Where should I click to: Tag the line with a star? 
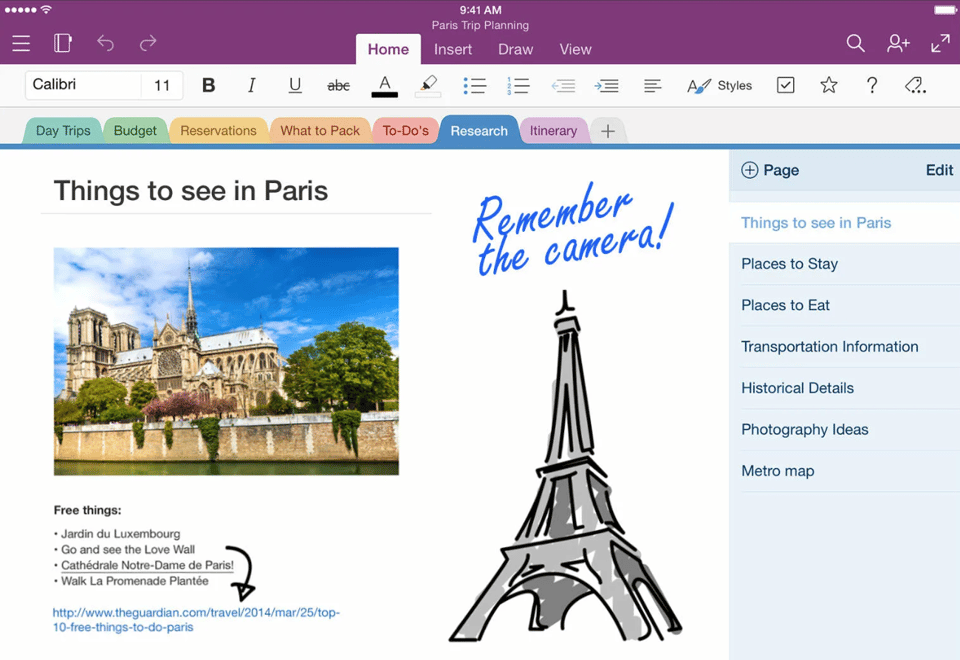pyautogui.click(x=828, y=85)
